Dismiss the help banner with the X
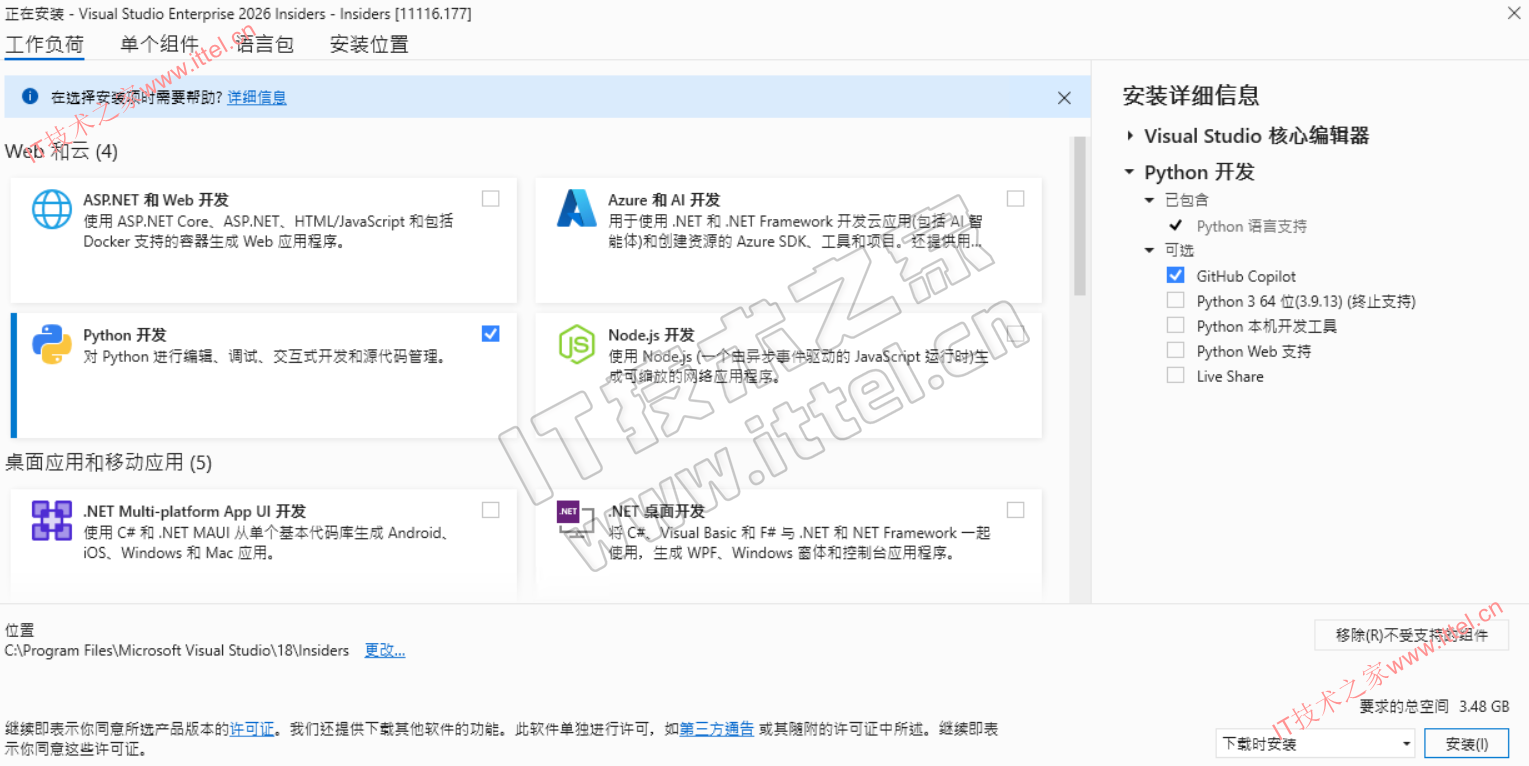Viewport: 1529px width, 766px height. click(1064, 98)
